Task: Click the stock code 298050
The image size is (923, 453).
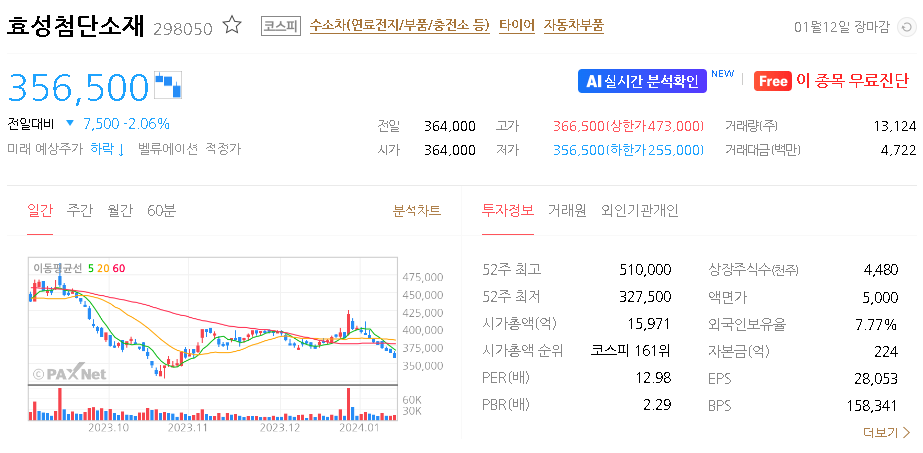Action: point(182,28)
